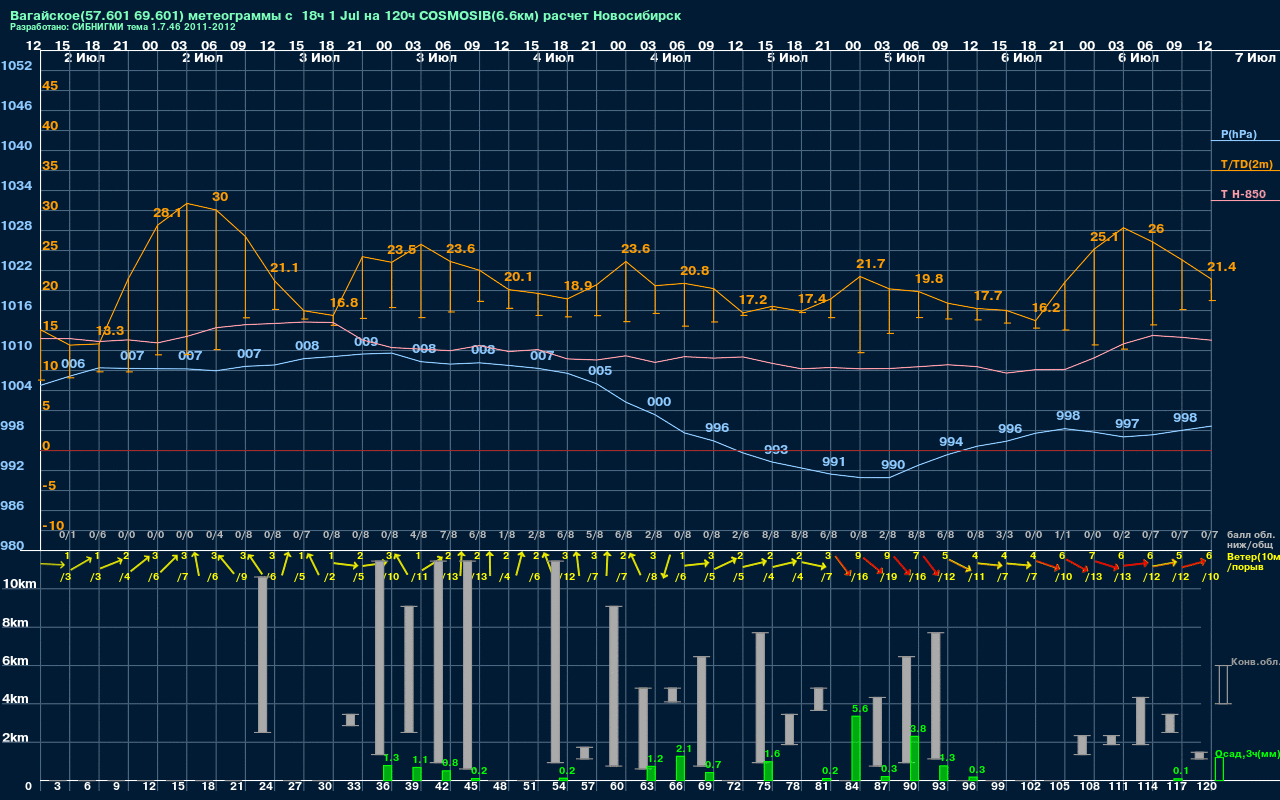
Task: Click the 120 forecast-hour tick
Action: click(x=1206, y=787)
